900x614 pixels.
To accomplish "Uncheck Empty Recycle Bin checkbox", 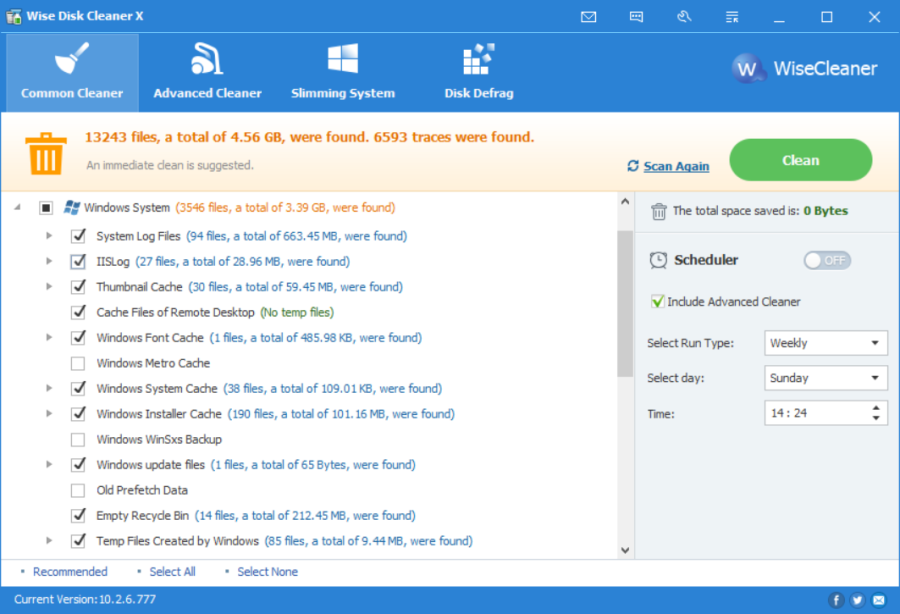I will [78, 516].
